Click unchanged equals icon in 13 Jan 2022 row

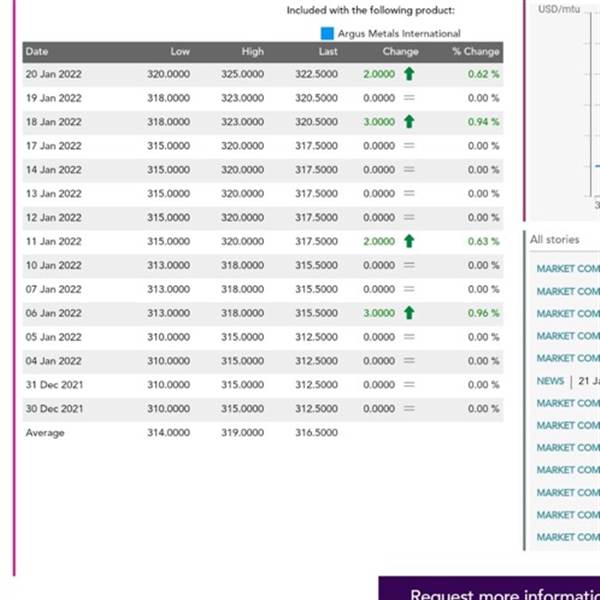pyautogui.click(x=409, y=194)
